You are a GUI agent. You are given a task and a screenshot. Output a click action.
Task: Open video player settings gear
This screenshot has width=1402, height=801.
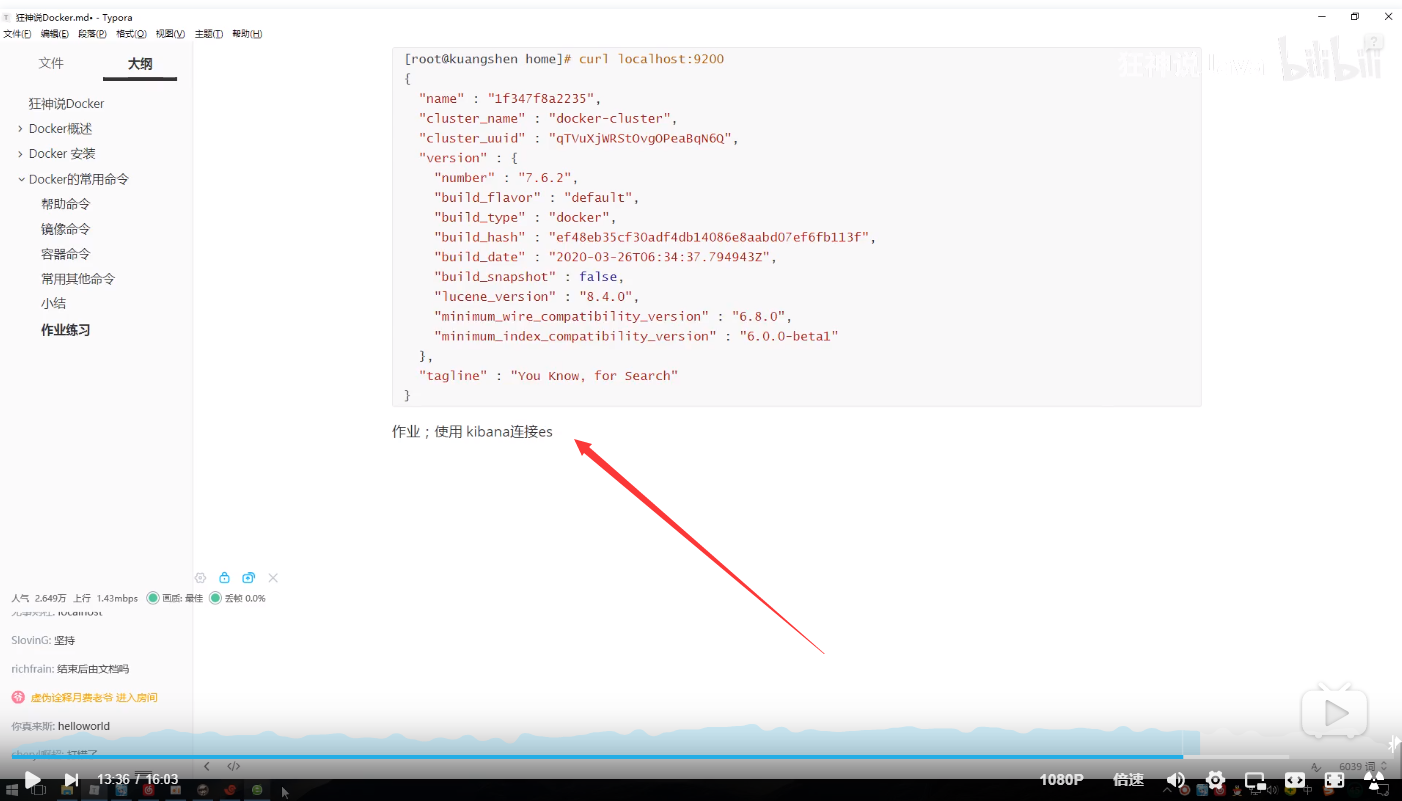[x=1215, y=779]
